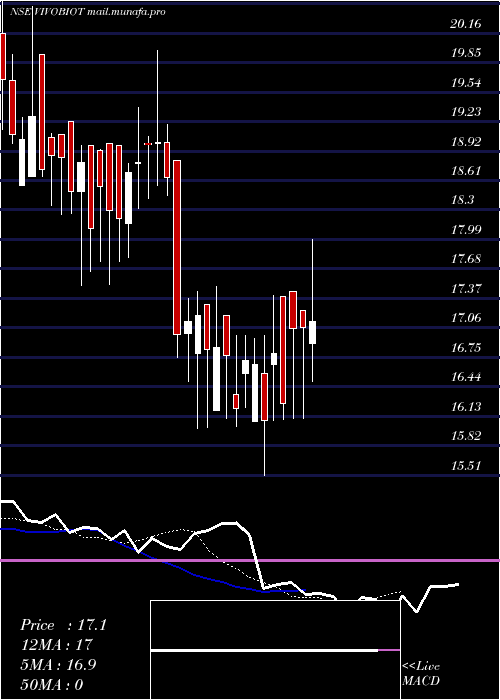
Task: Click the 50MA : 0 readout
Action: coord(52,684)
